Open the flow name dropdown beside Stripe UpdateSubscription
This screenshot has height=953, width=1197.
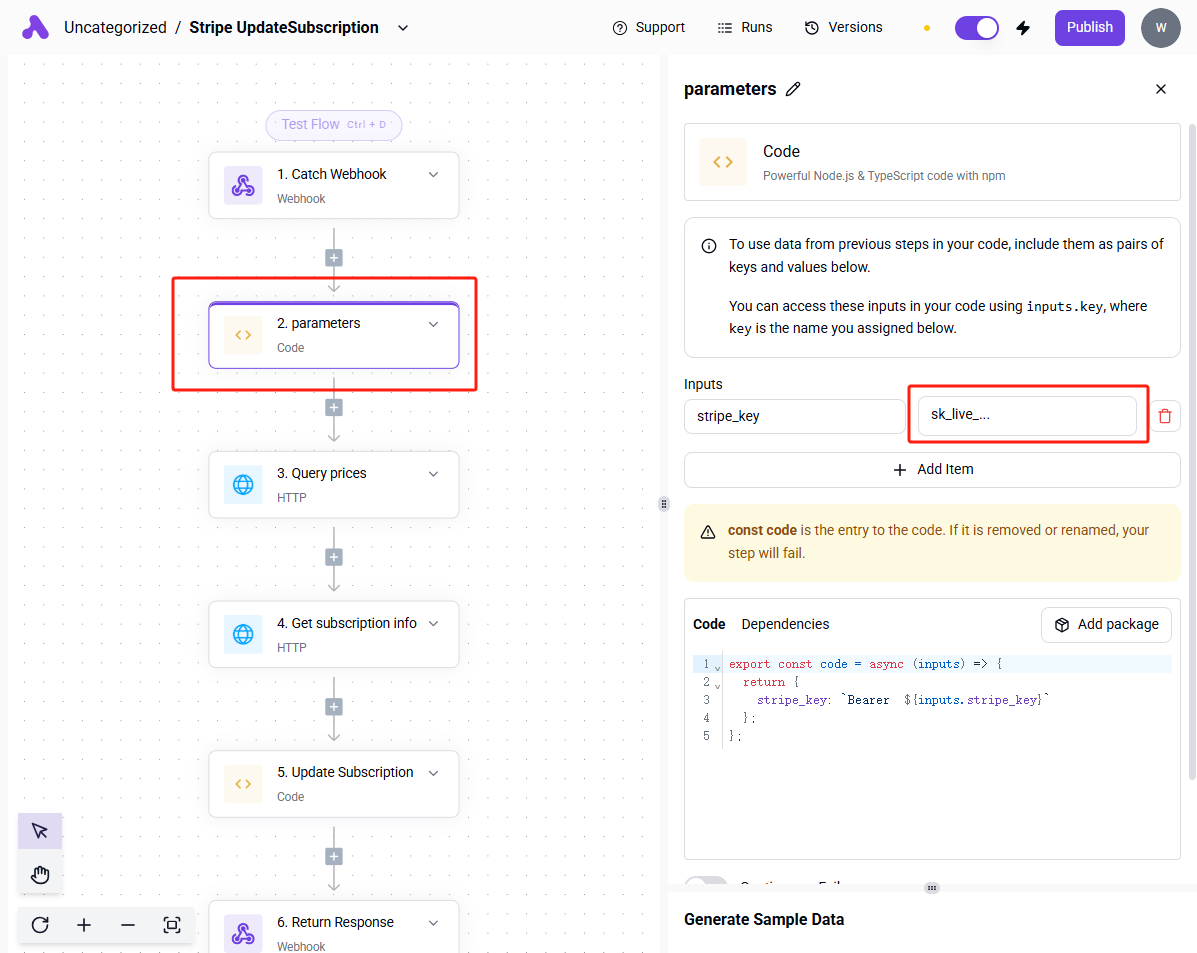[x=403, y=28]
